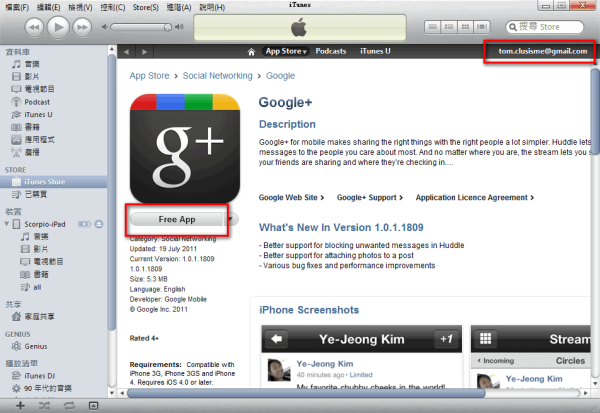
Task: Open the Edit menu in menu bar
Action: point(48,7)
